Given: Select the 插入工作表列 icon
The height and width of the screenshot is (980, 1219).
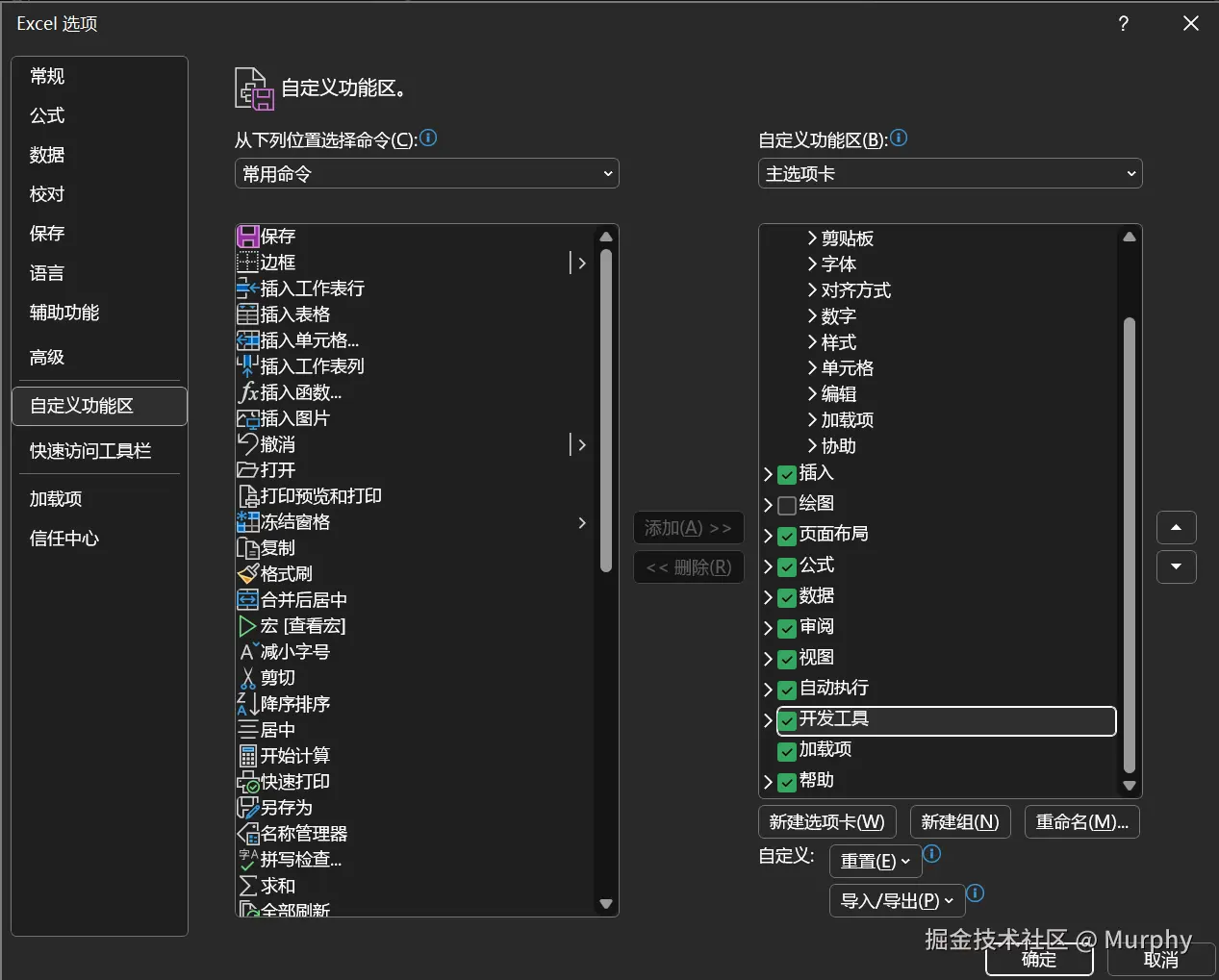Looking at the screenshot, I should tap(248, 366).
